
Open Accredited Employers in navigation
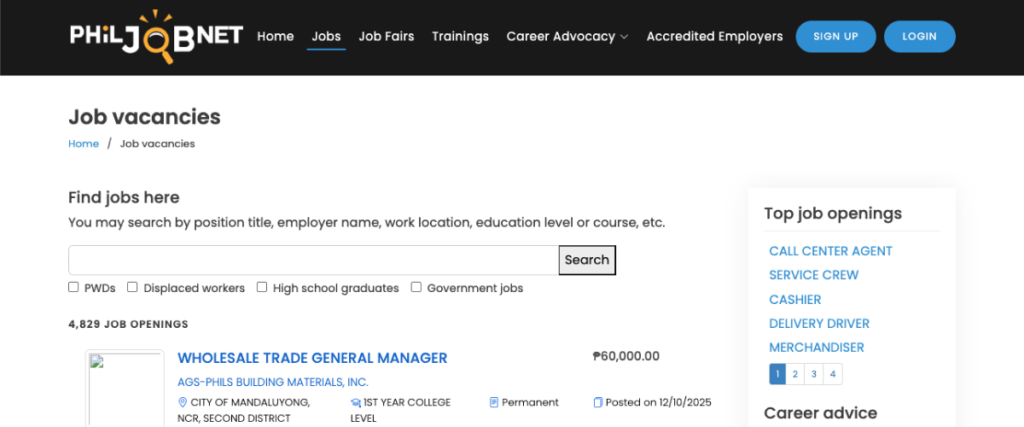click(x=714, y=36)
